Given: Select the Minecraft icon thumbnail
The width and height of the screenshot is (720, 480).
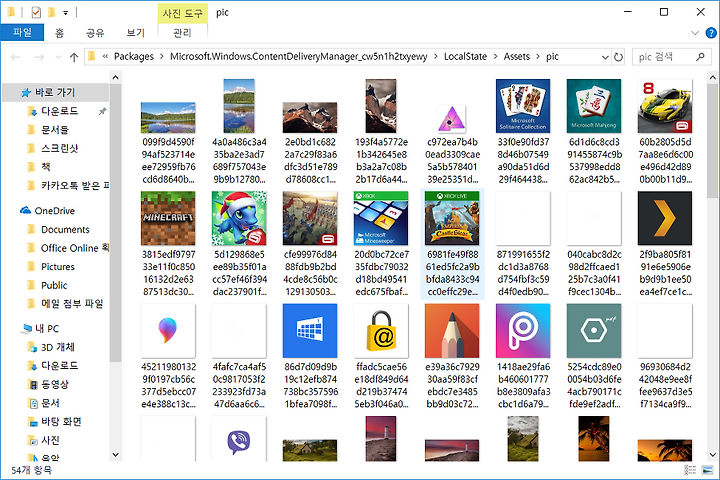Looking at the screenshot, I should coord(168,218).
